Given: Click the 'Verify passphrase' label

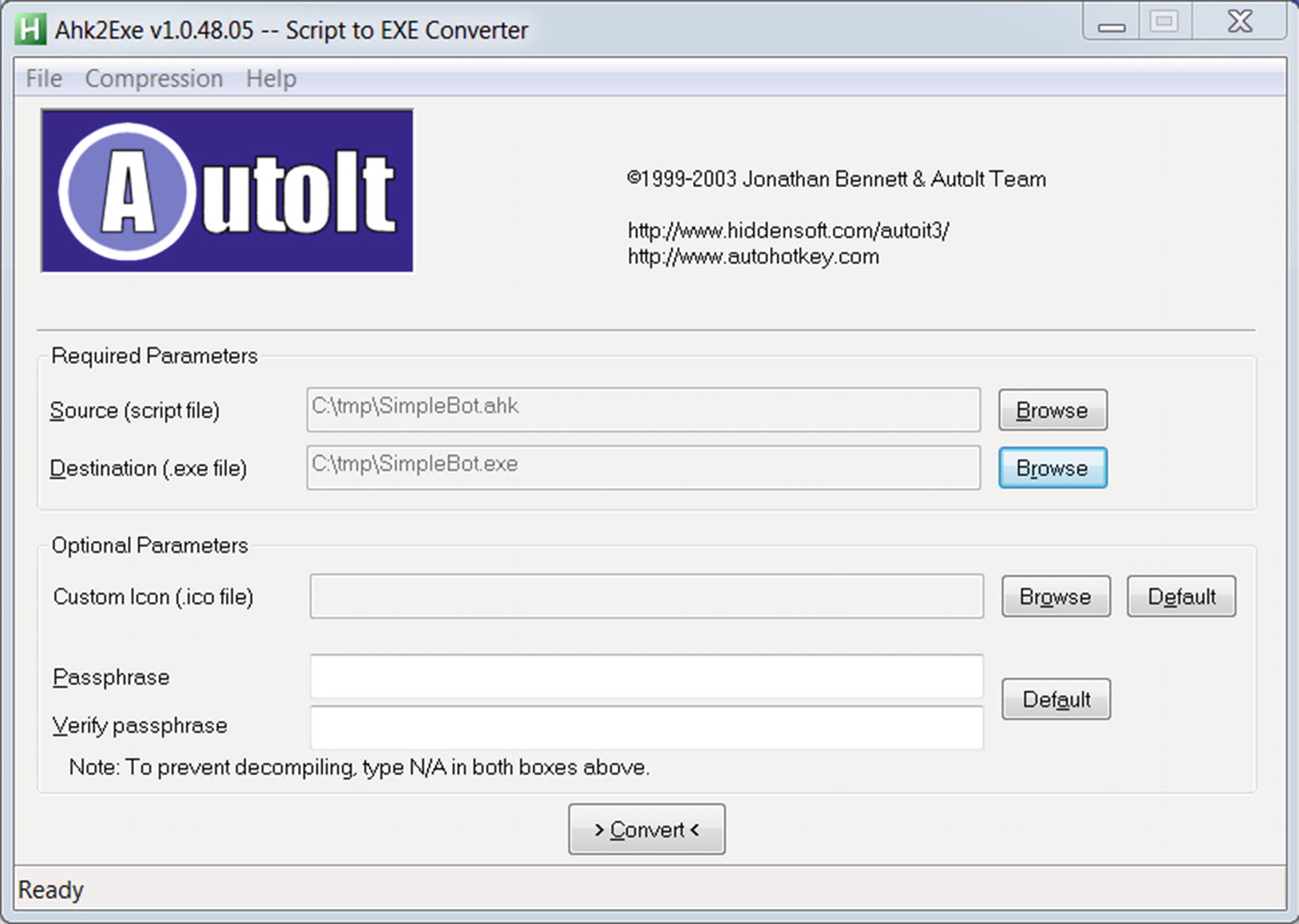Looking at the screenshot, I should click(139, 726).
